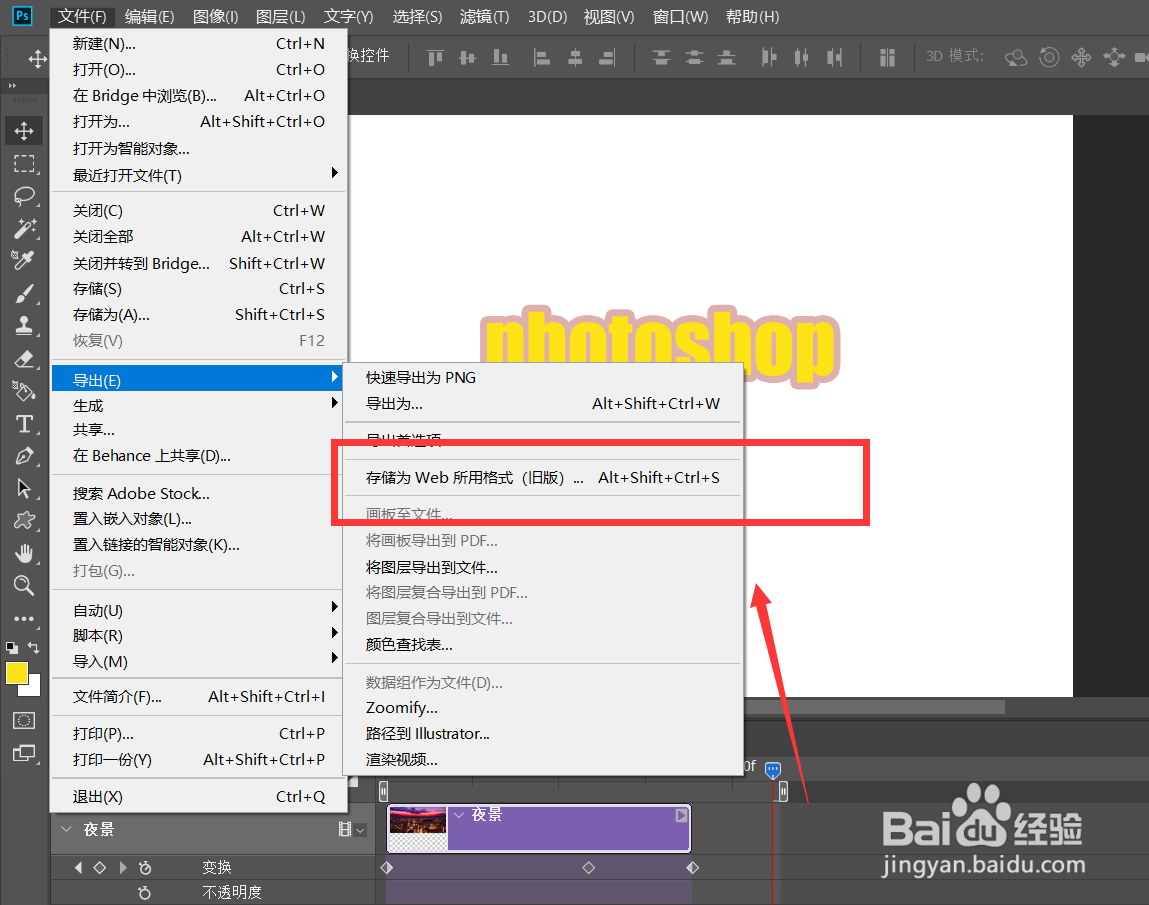Select the Eyedropper tool
The width and height of the screenshot is (1149, 905).
pyautogui.click(x=24, y=260)
